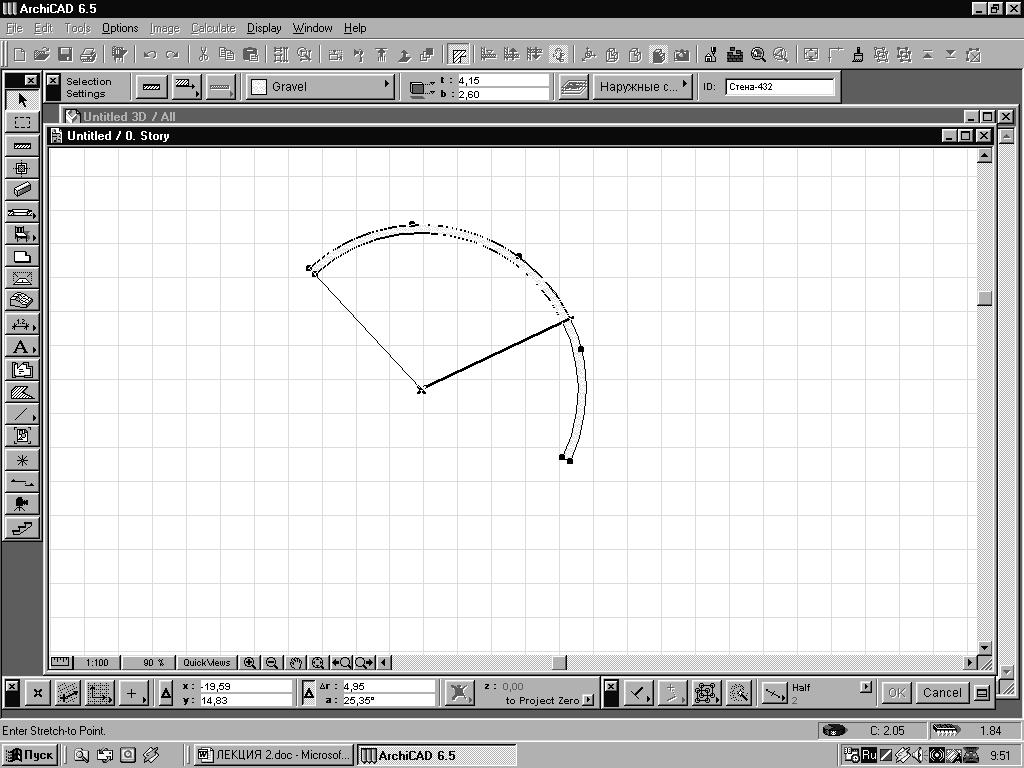1024x768 pixels.
Task: Toggle the user origin button in coordinate box
Action: [38, 693]
